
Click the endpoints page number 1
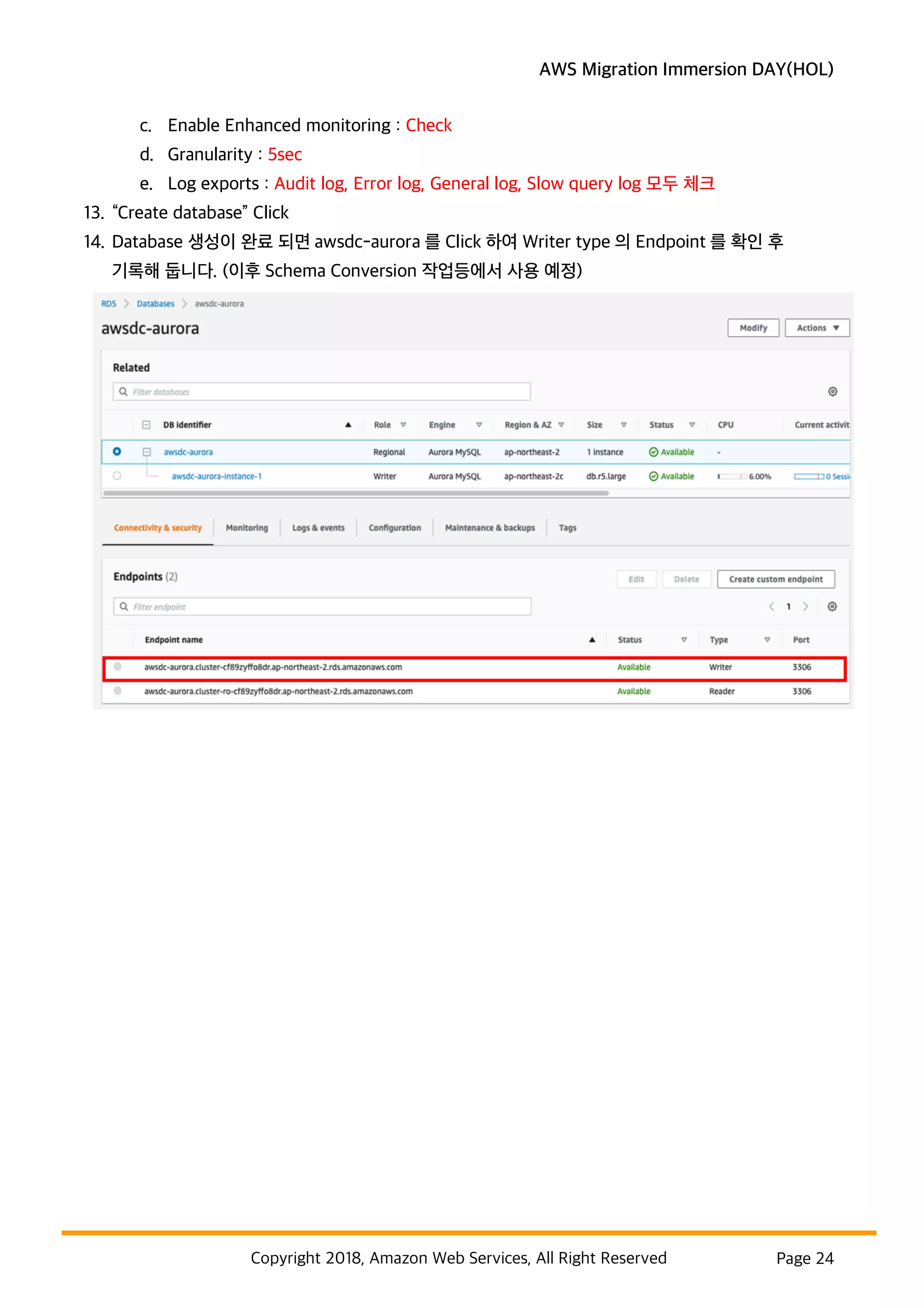[x=789, y=606]
